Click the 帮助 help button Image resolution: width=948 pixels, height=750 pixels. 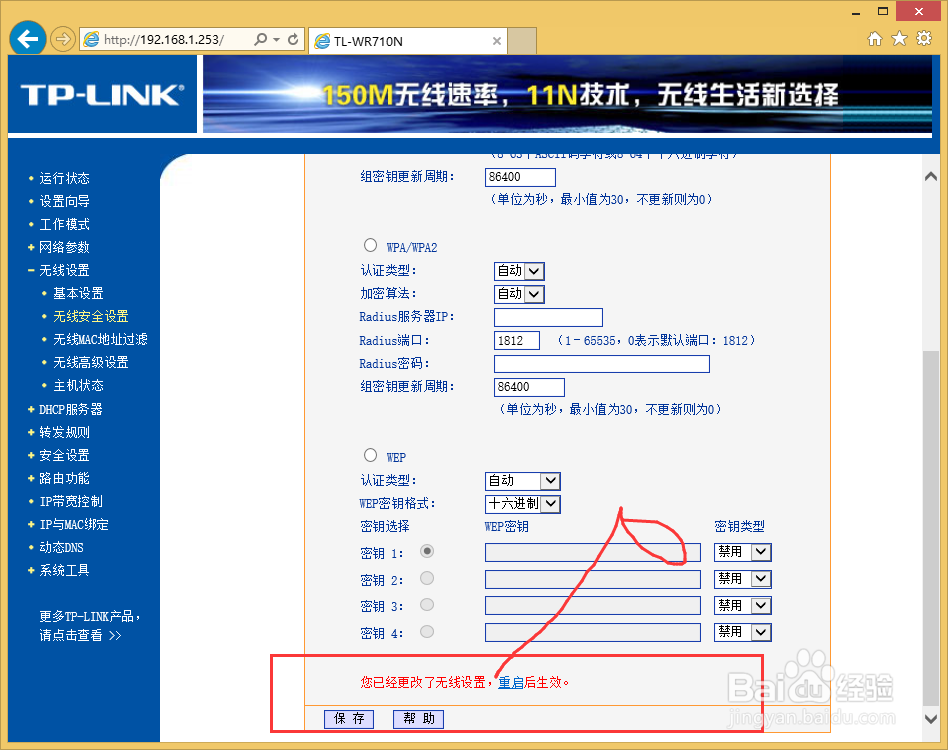418,719
